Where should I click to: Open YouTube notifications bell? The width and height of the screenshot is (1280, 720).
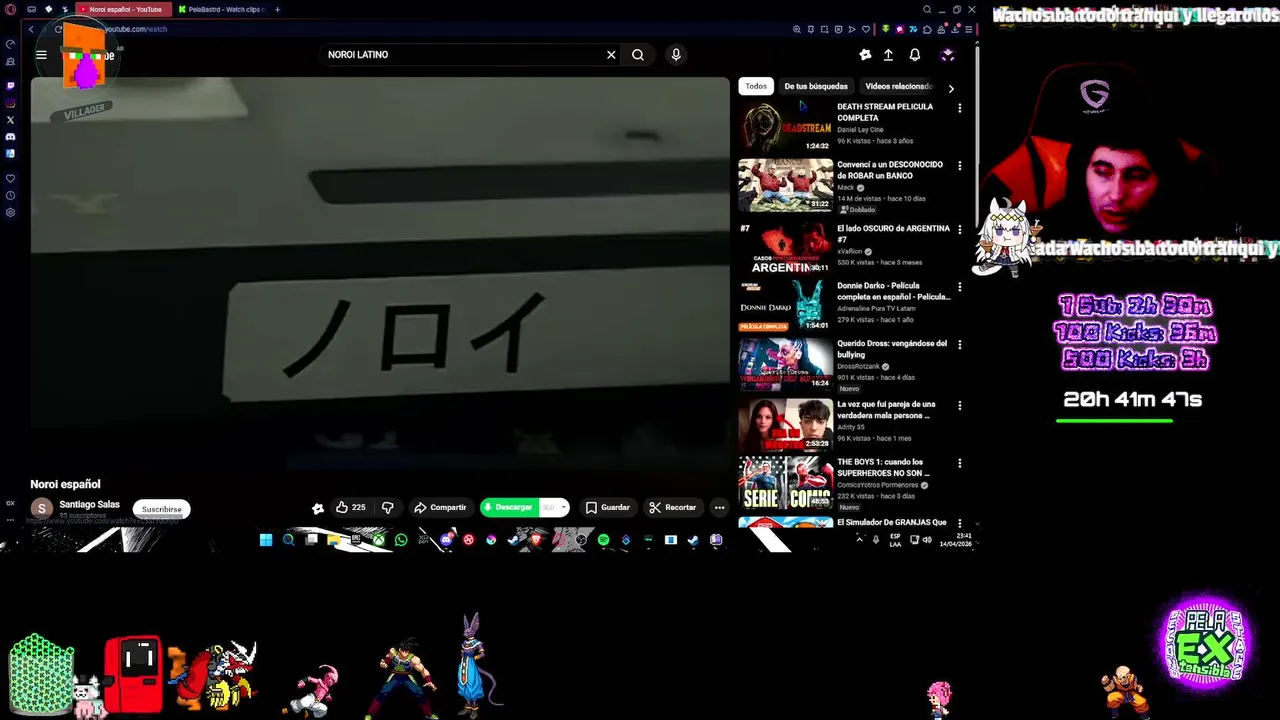click(915, 55)
